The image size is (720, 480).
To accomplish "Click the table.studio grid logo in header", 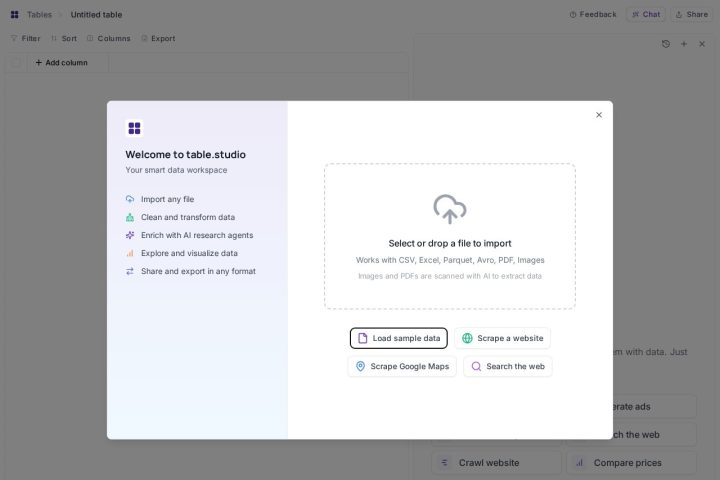I will coord(15,15).
